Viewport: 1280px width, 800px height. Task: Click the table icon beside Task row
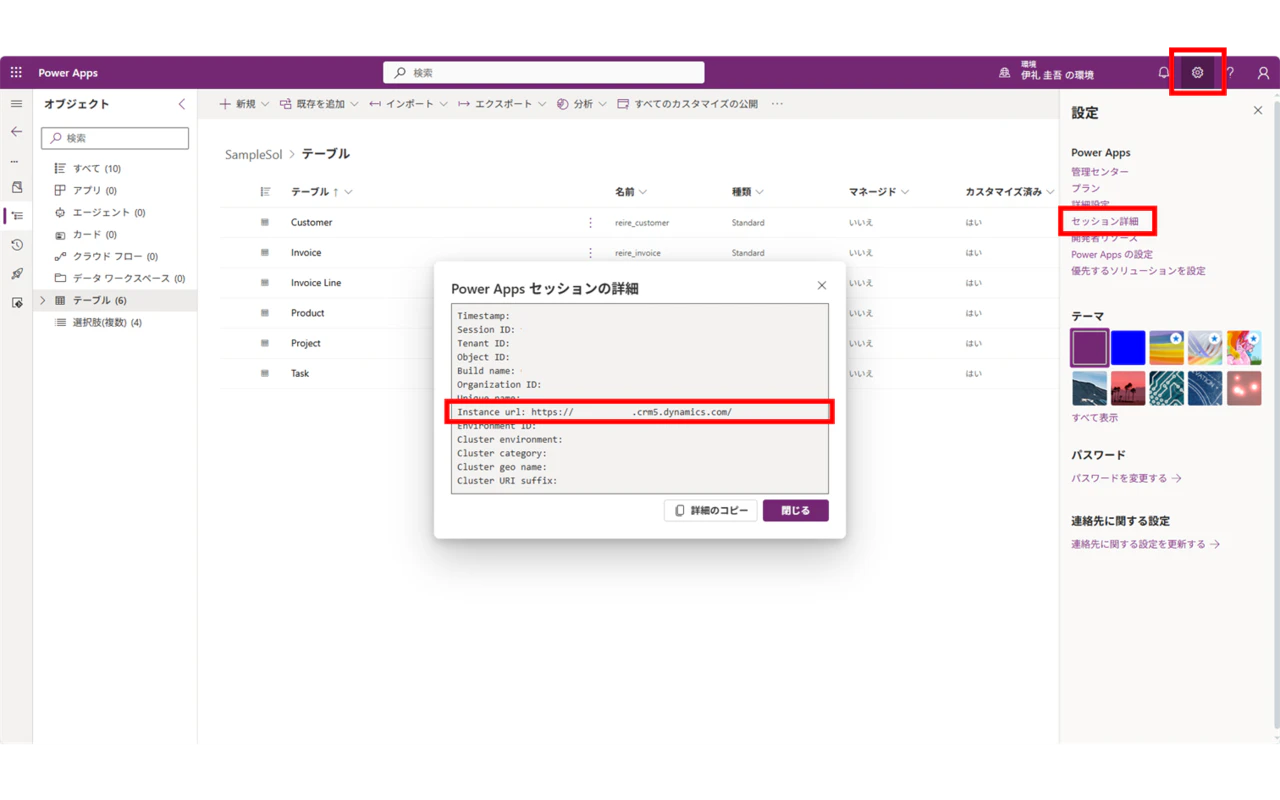pos(265,373)
